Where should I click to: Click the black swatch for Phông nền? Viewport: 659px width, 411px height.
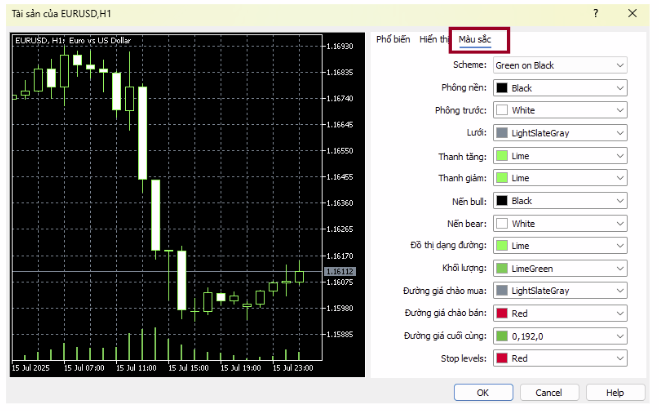pos(502,88)
